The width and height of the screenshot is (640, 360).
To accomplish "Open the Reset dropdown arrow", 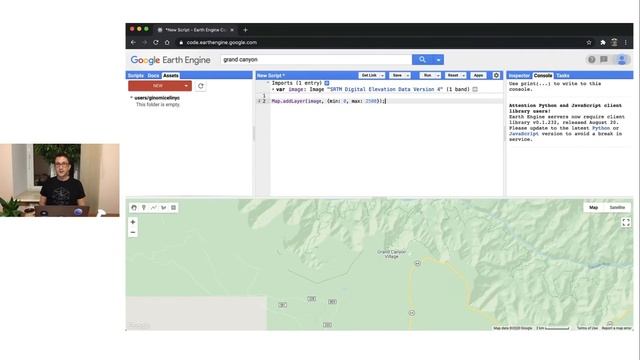I will tap(463, 76).
